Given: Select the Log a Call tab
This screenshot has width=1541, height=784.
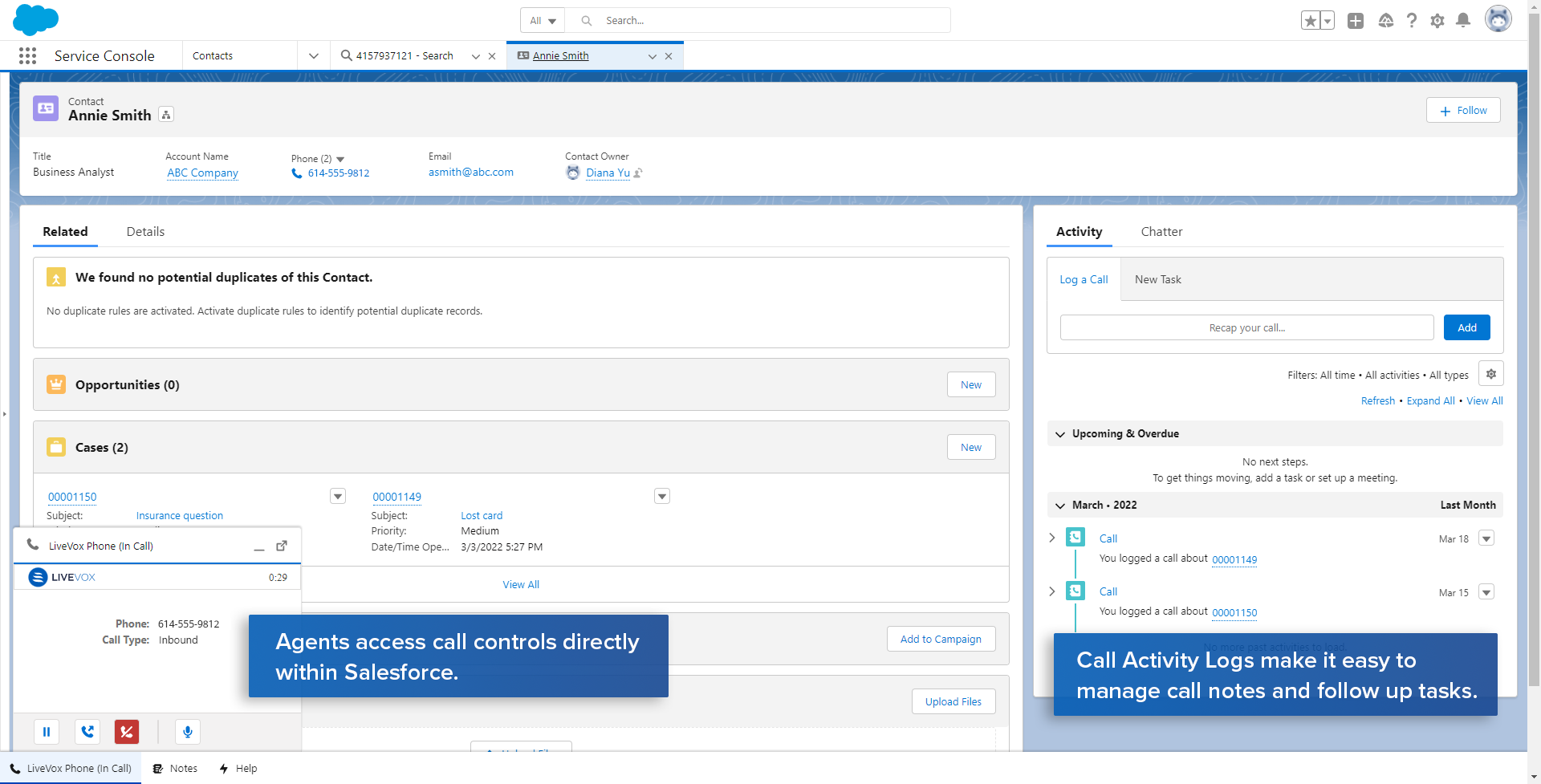Looking at the screenshot, I should point(1084,279).
